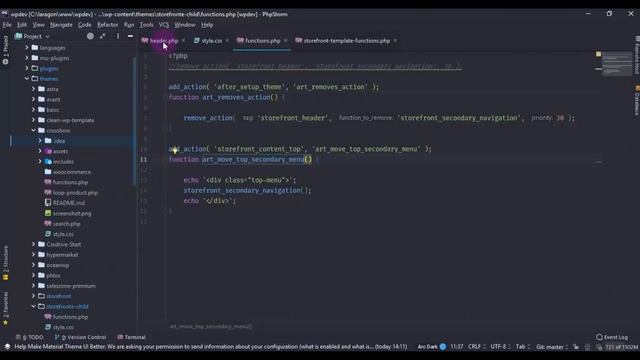Click the Event Log balloon icon
This screenshot has width=640, height=360.
tap(599, 337)
